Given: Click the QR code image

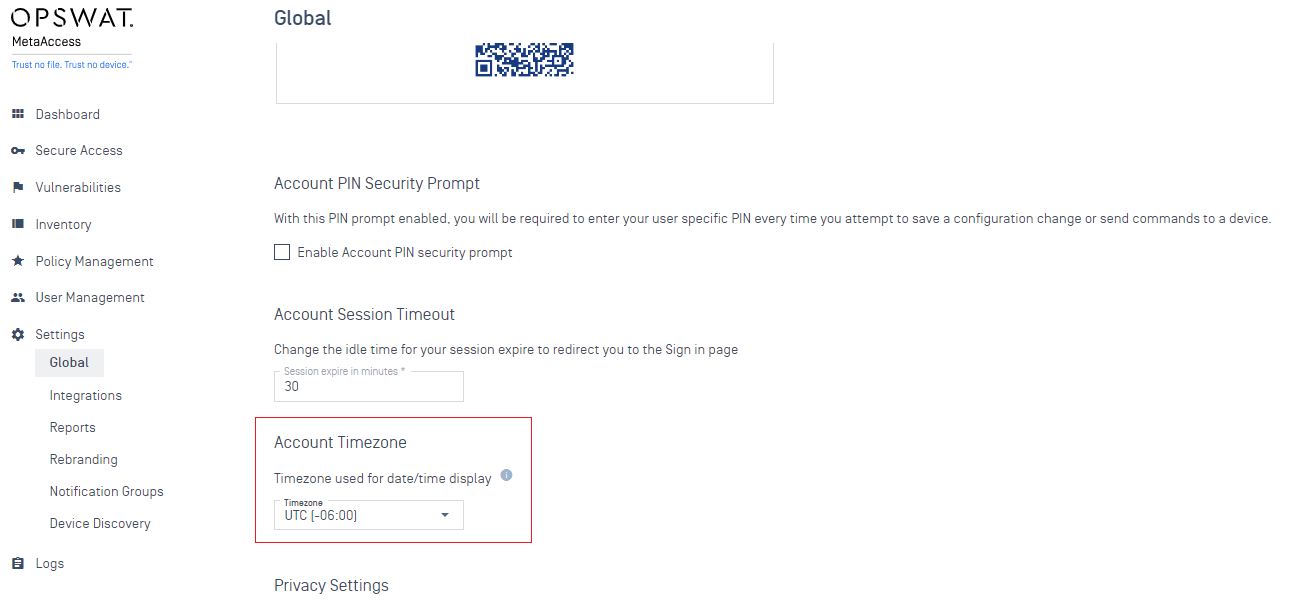Looking at the screenshot, I should point(524,60).
